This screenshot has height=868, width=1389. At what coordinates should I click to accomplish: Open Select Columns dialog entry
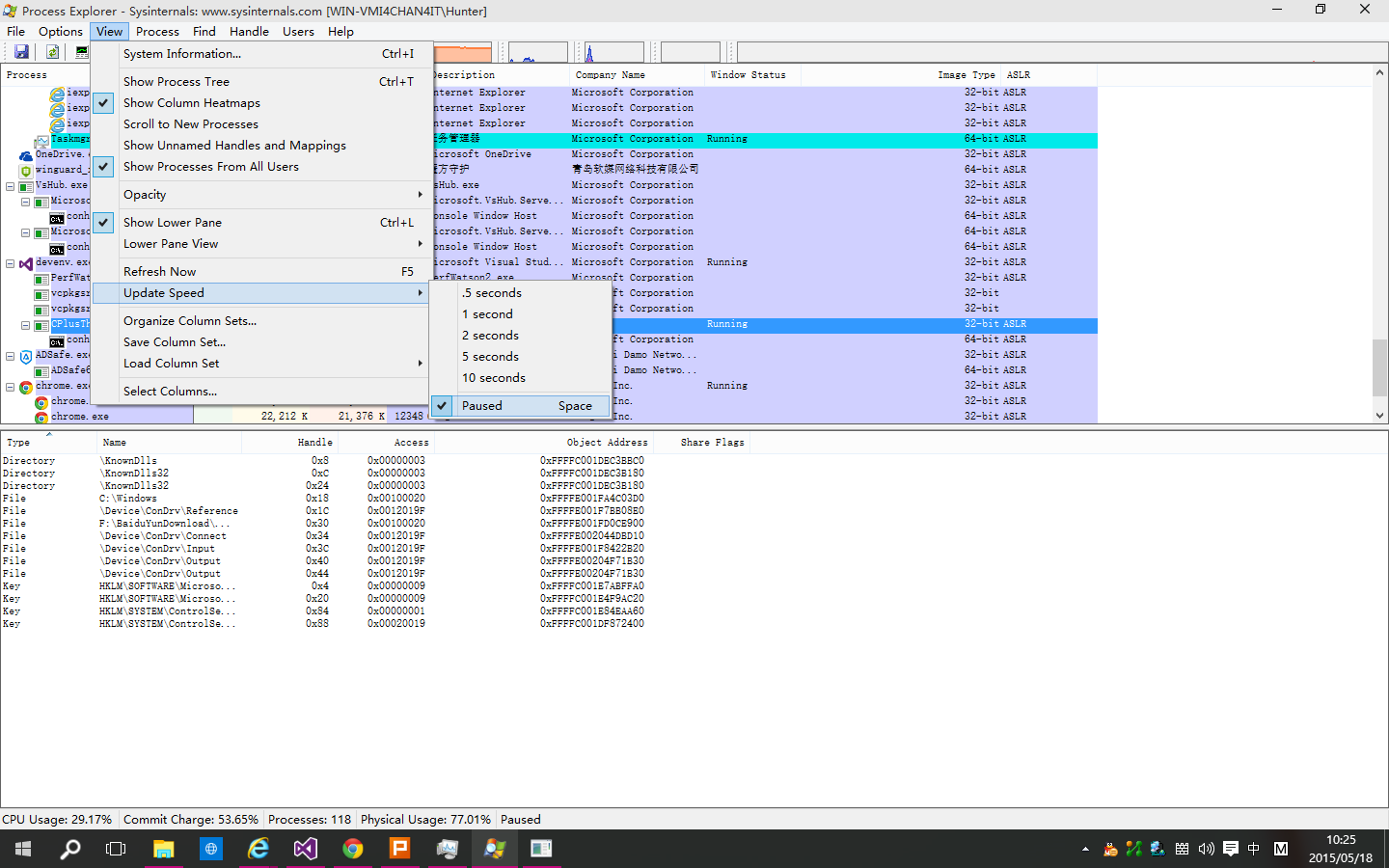pyautogui.click(x=261, y=392)
